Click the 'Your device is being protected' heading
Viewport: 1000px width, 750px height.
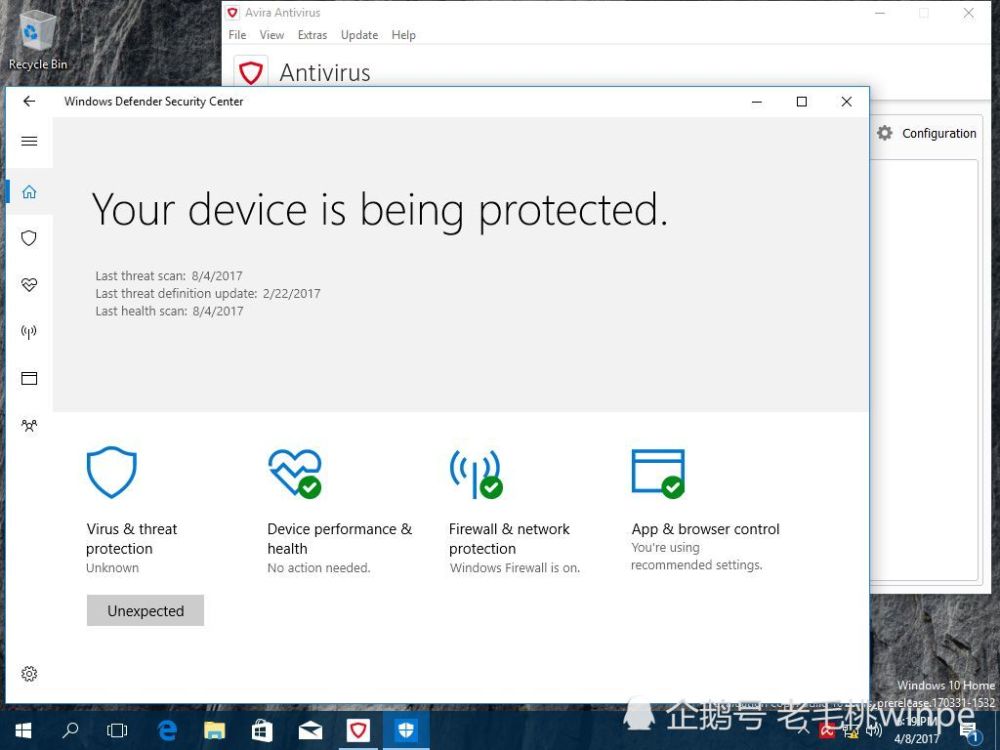pos(379,210)
